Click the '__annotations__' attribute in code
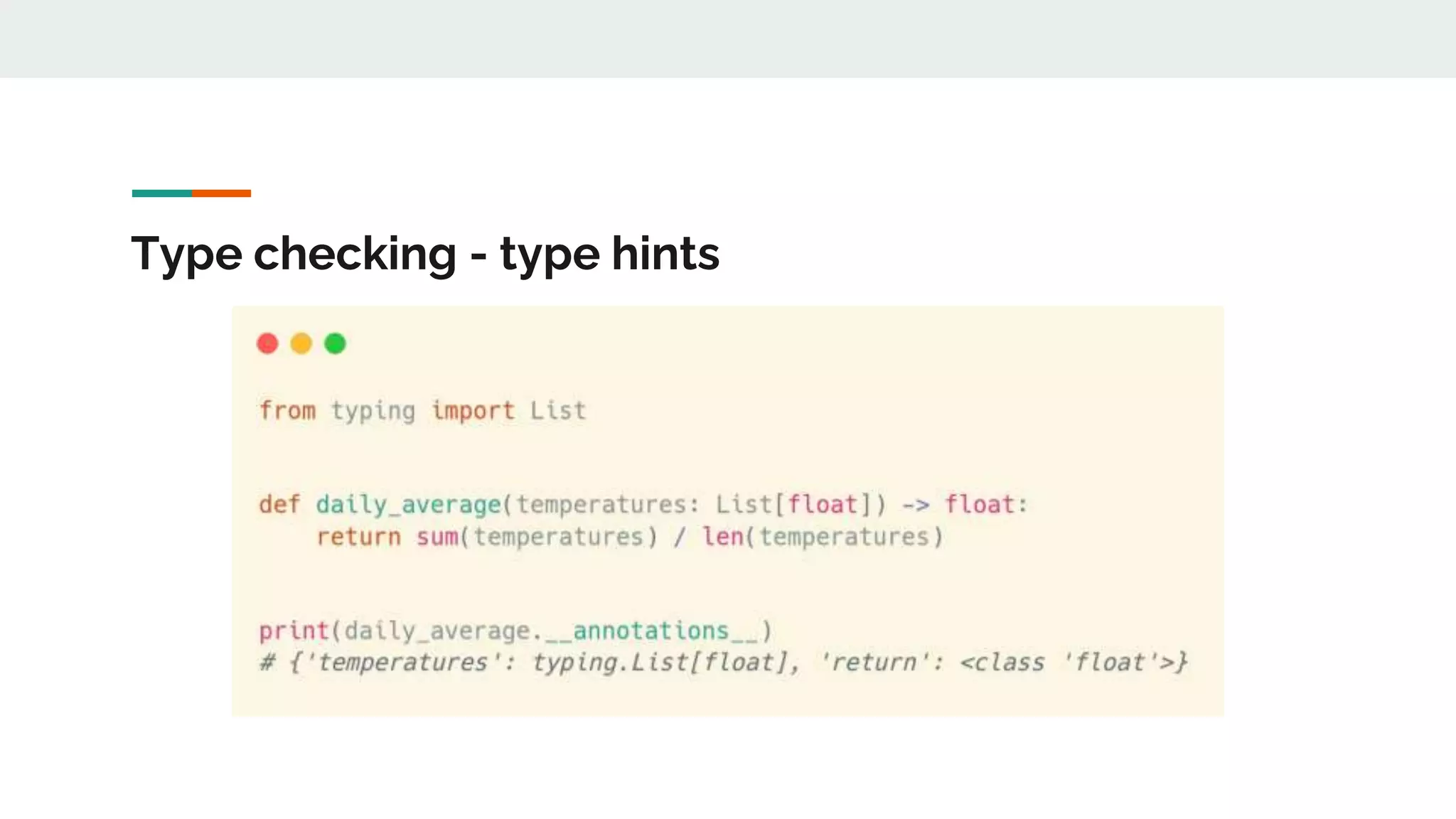1456x819 pixels. [x=651, y=631]
